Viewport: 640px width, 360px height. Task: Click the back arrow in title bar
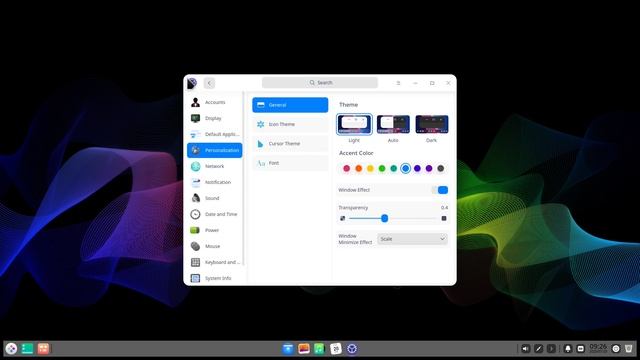[x=209, y=83]
